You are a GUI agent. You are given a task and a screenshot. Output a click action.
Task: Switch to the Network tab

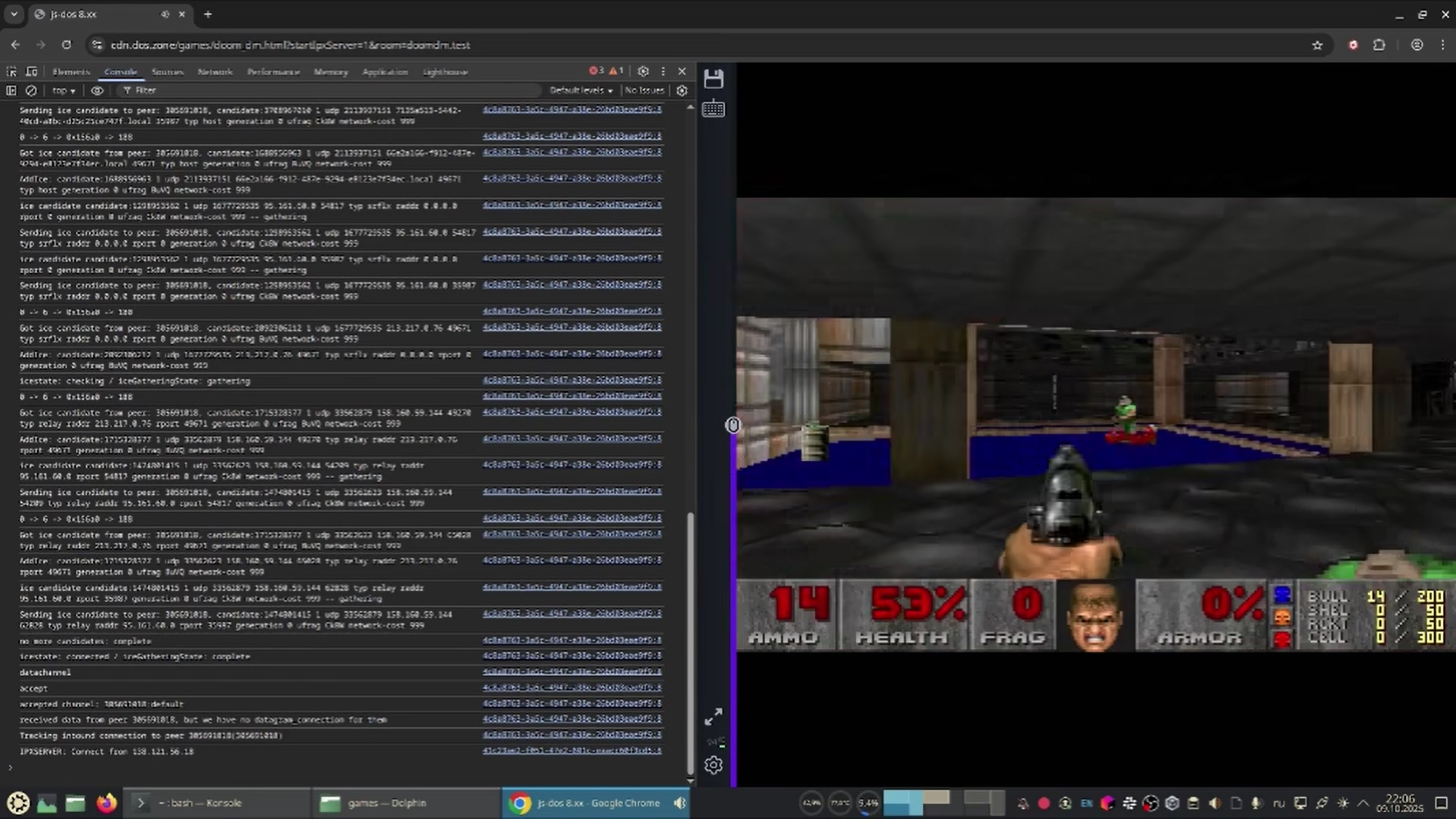point(215,72)
